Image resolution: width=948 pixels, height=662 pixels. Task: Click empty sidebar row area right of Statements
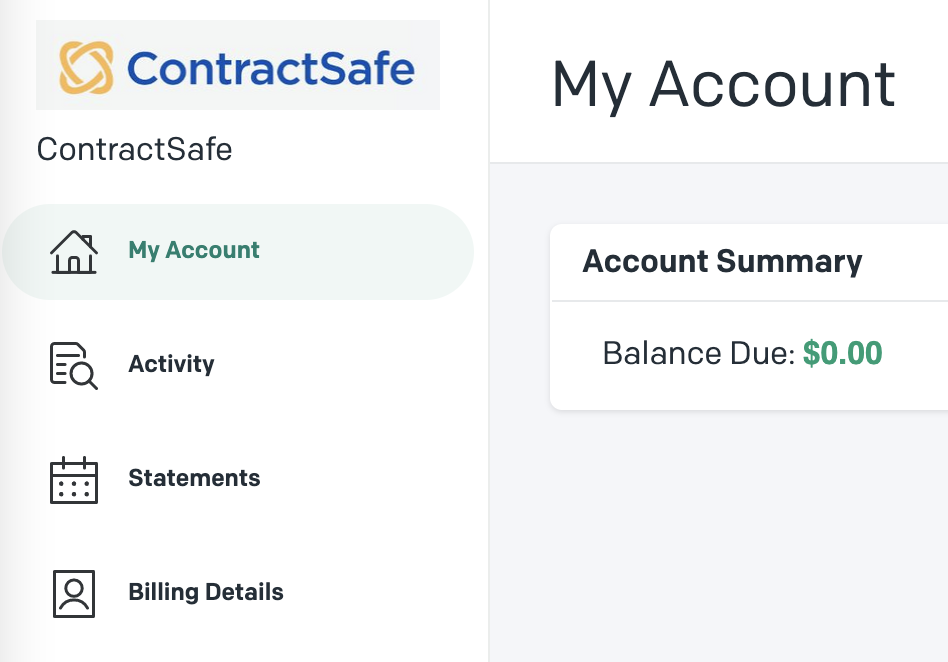click(x=369, y=479)
